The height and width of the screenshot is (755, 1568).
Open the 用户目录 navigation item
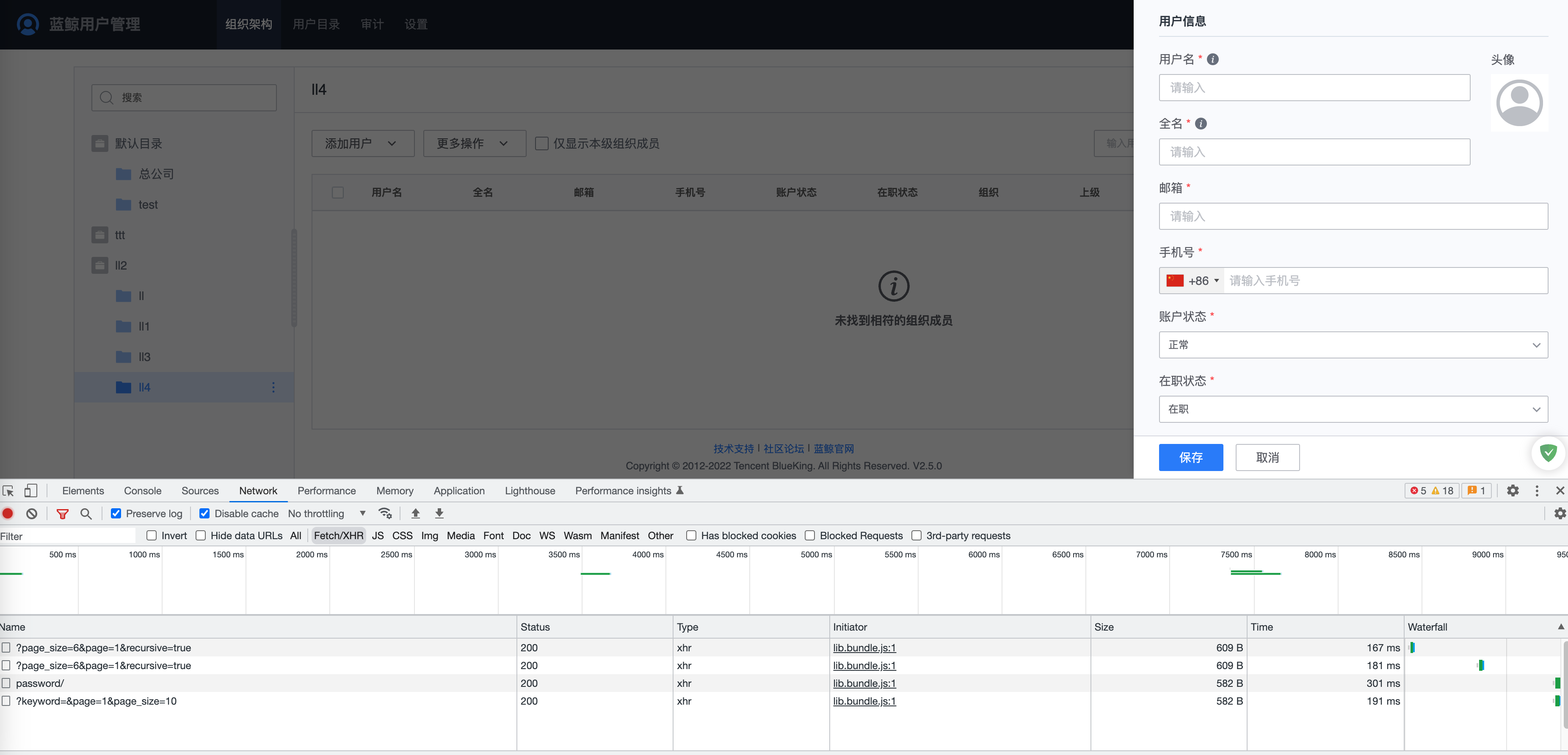click(316, 25)
